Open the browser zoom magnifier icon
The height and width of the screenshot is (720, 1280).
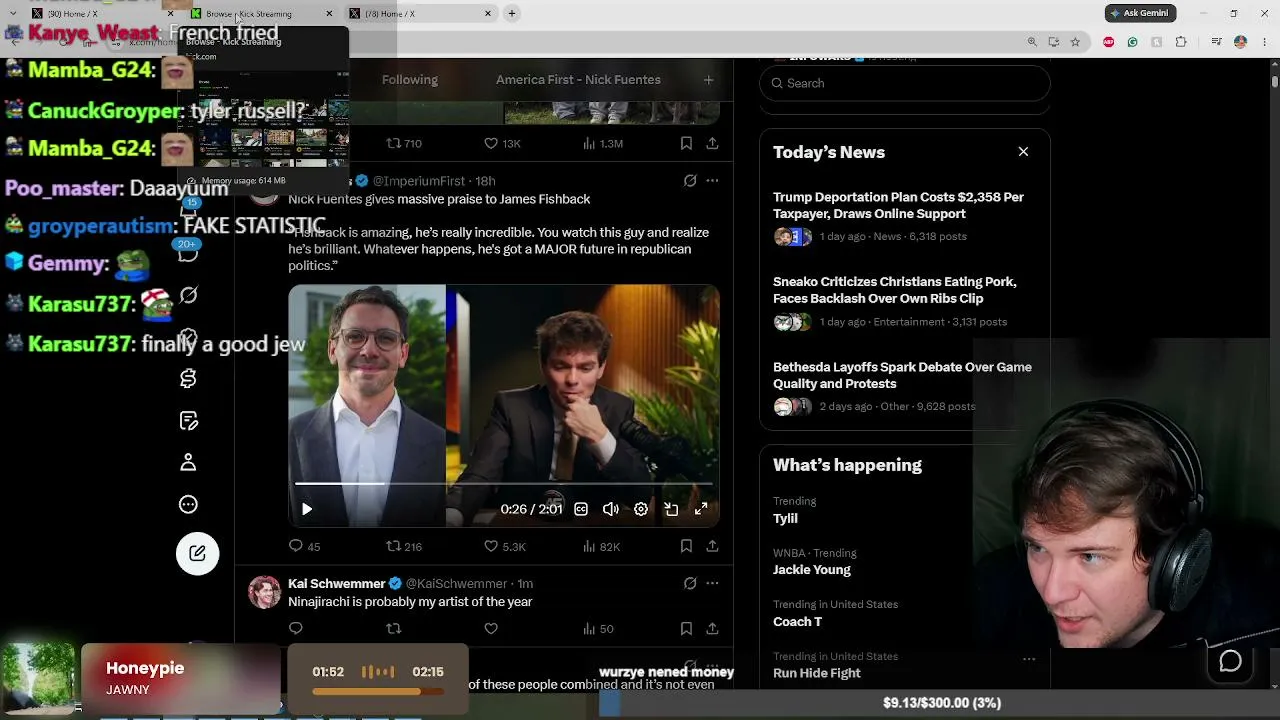1032,42
